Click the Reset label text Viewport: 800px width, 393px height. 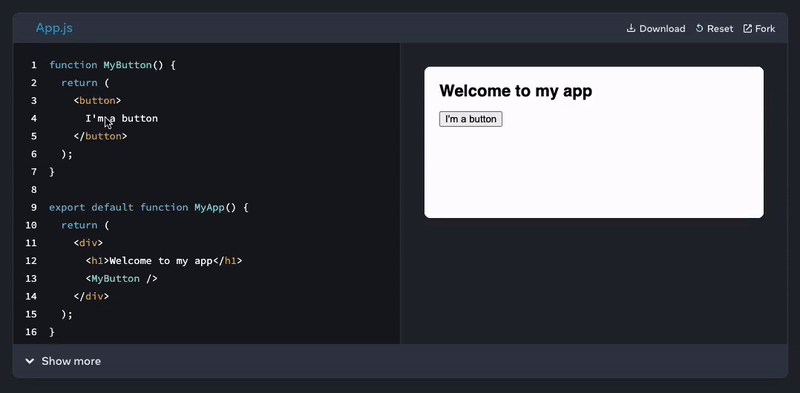(x=720, y=29)
